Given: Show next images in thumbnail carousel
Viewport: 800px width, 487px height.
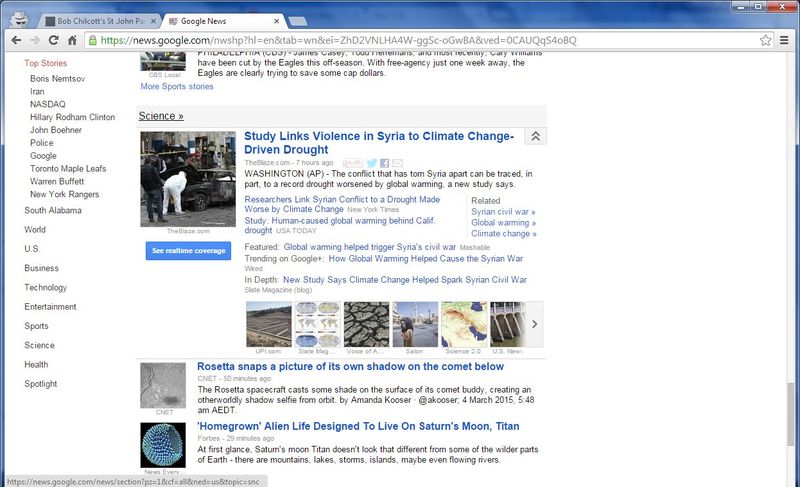Looking at the screenshot, I should [535, 324].
